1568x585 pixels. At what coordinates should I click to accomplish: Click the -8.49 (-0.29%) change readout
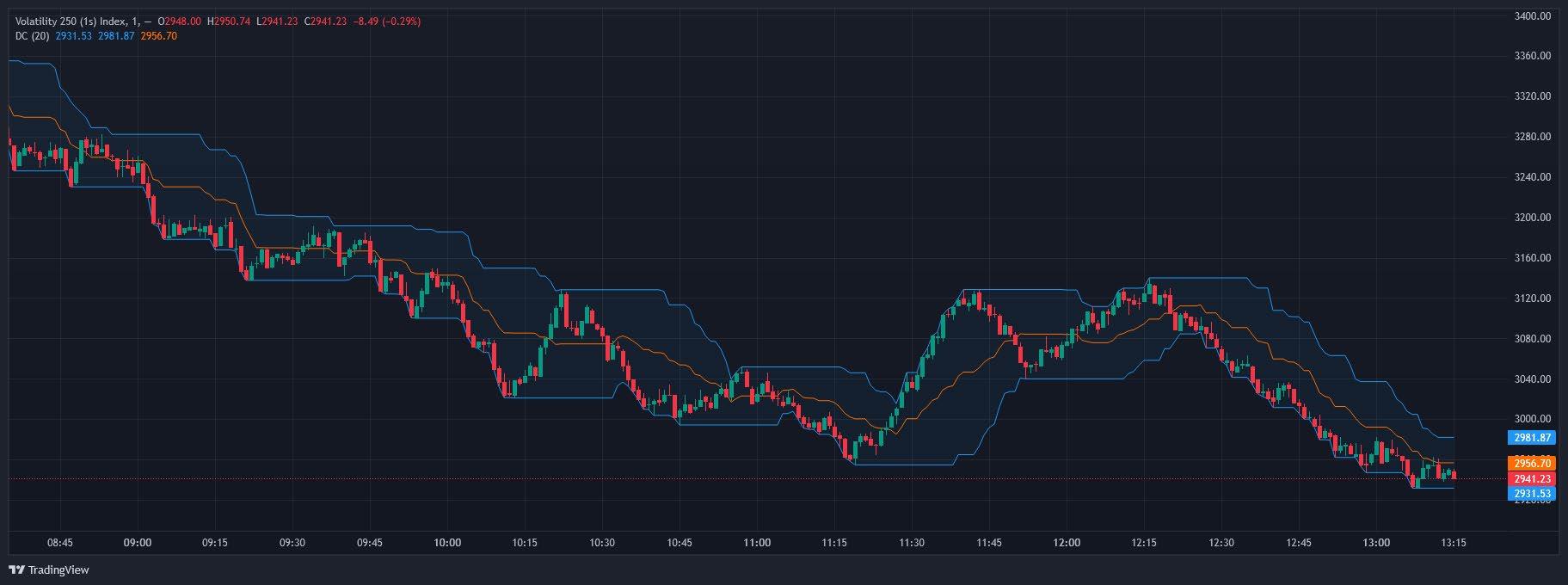(387, 22)
